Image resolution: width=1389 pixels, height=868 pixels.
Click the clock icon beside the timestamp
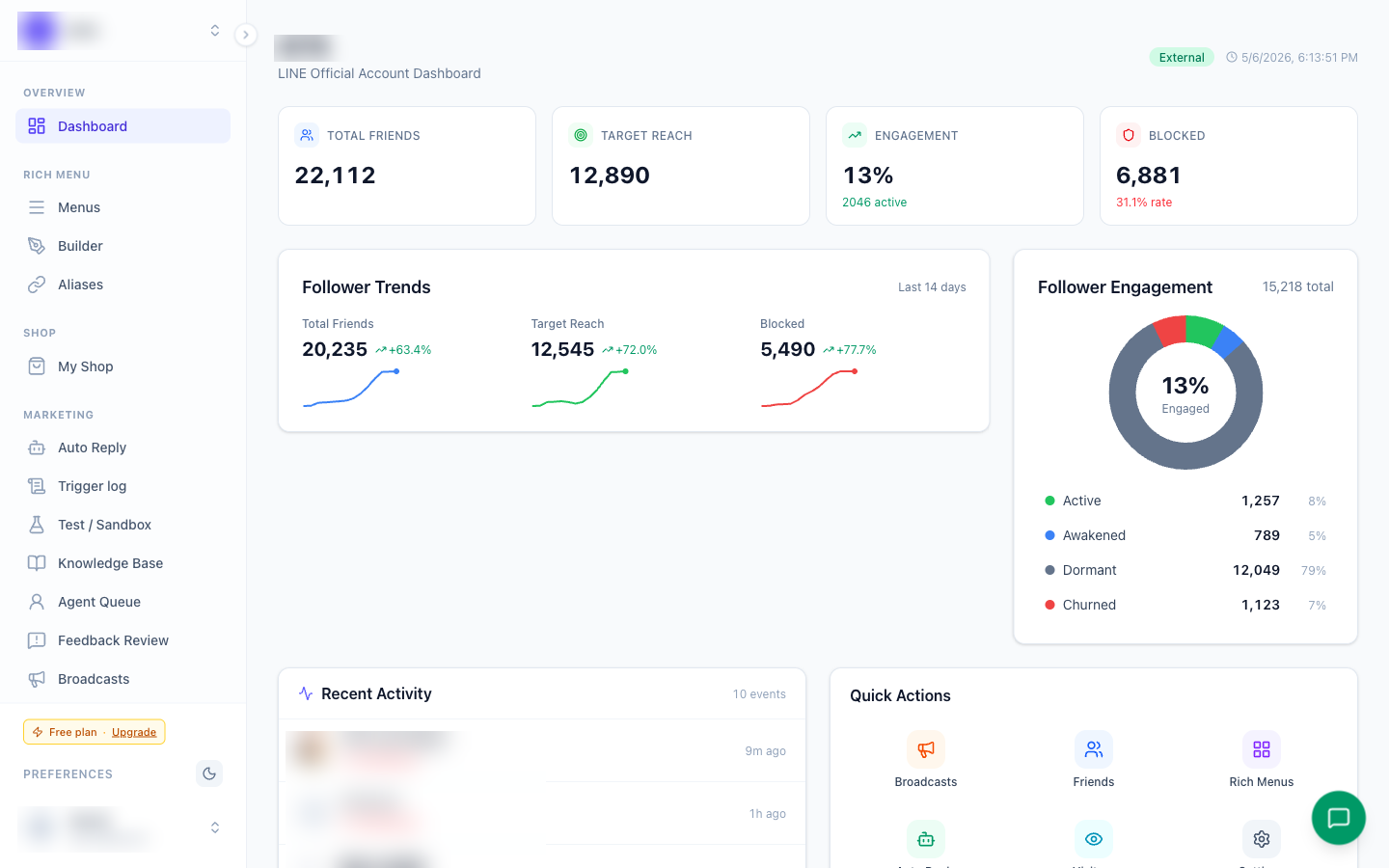pos(1232,58)
